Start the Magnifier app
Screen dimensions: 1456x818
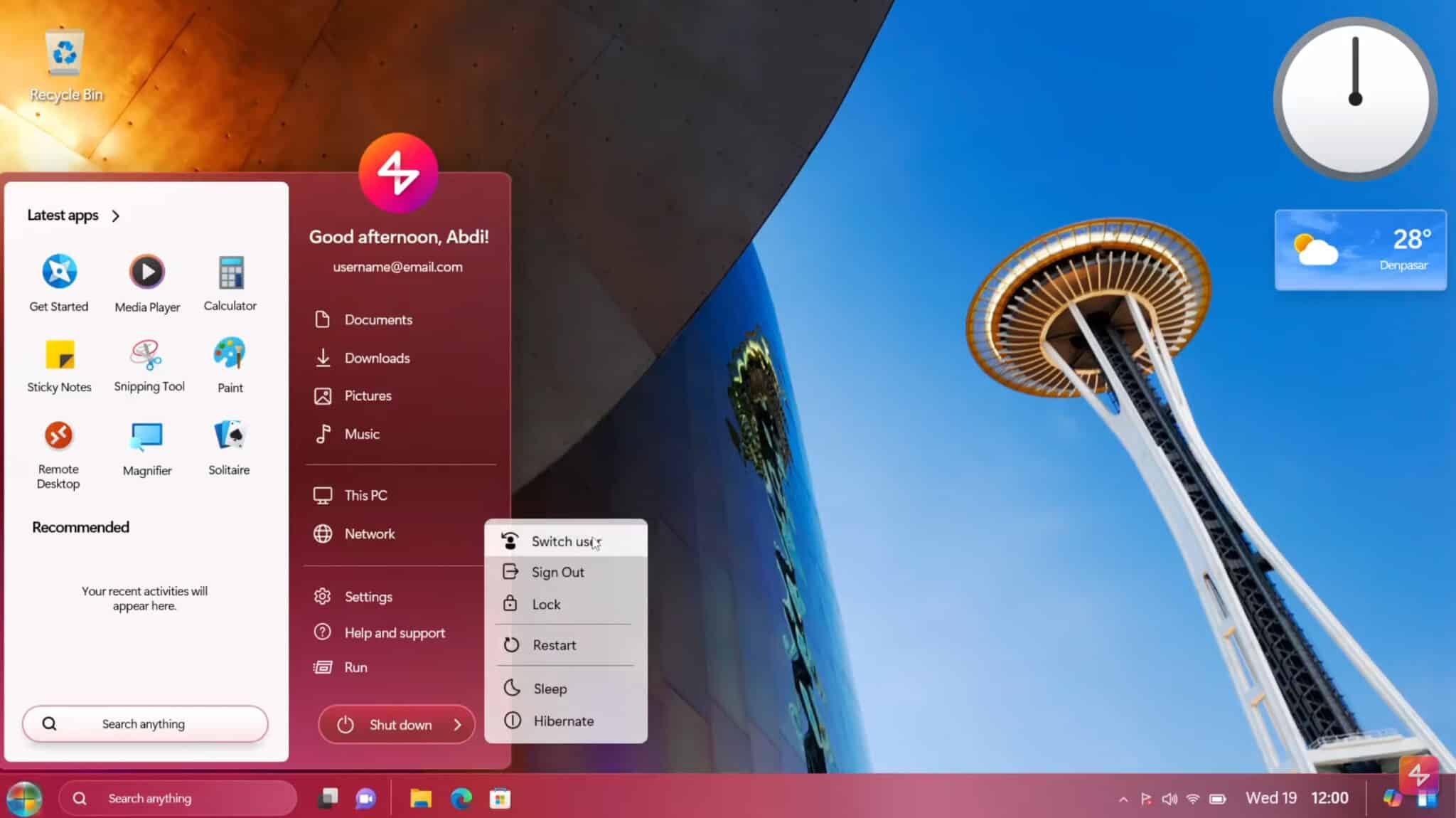(146, 435)
